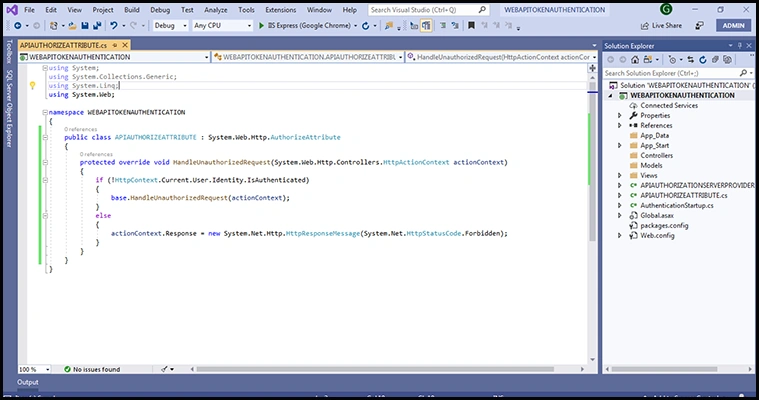
Task: Click the Search Visual Studio box
Action: click(428, 10)
